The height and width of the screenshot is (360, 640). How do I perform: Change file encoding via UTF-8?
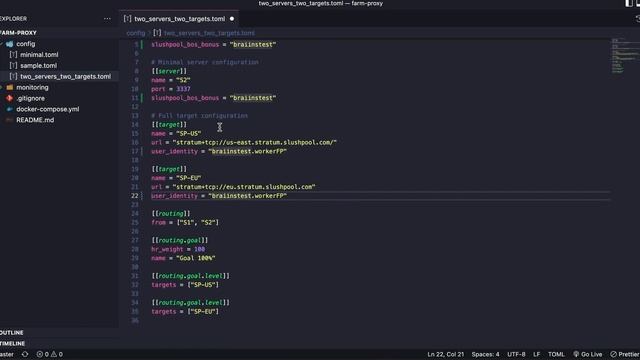point(516,354)
